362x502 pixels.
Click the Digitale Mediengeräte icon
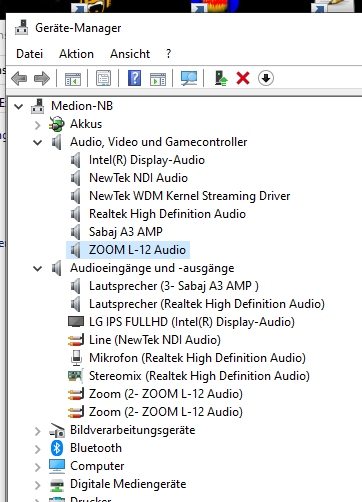tap(57, 485)
